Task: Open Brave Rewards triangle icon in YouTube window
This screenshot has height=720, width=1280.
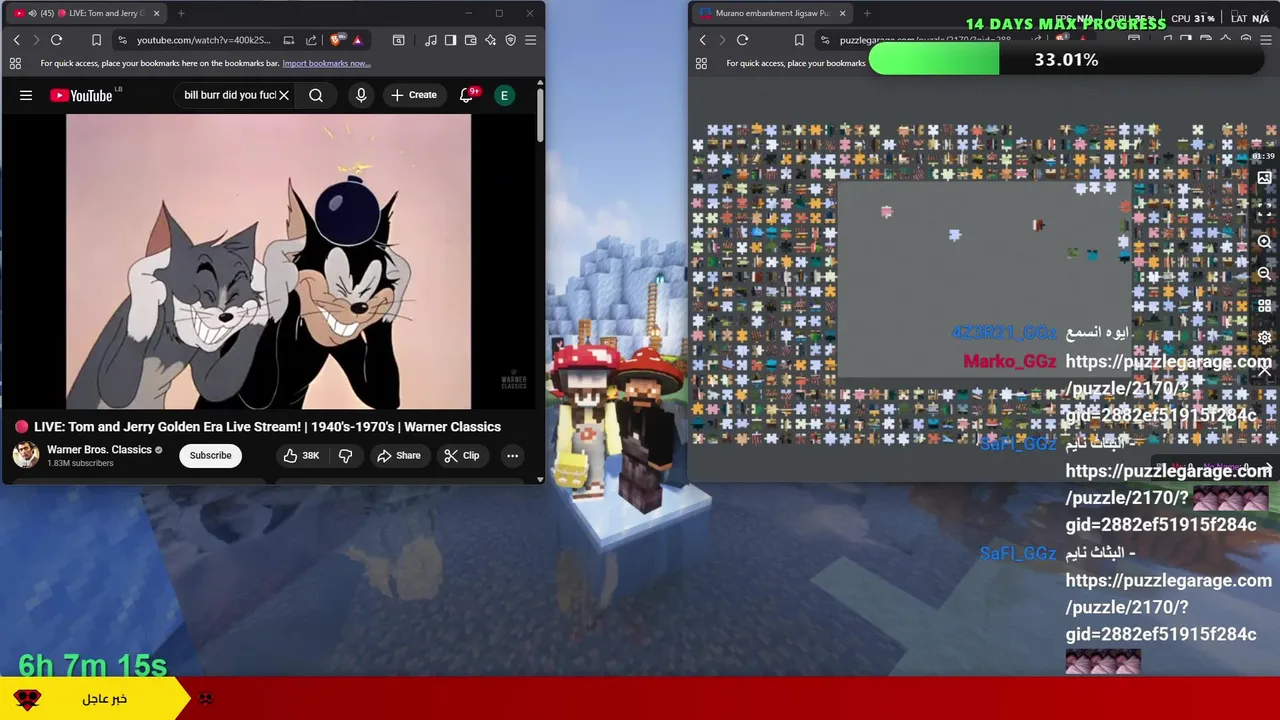Action: [357, 40]
